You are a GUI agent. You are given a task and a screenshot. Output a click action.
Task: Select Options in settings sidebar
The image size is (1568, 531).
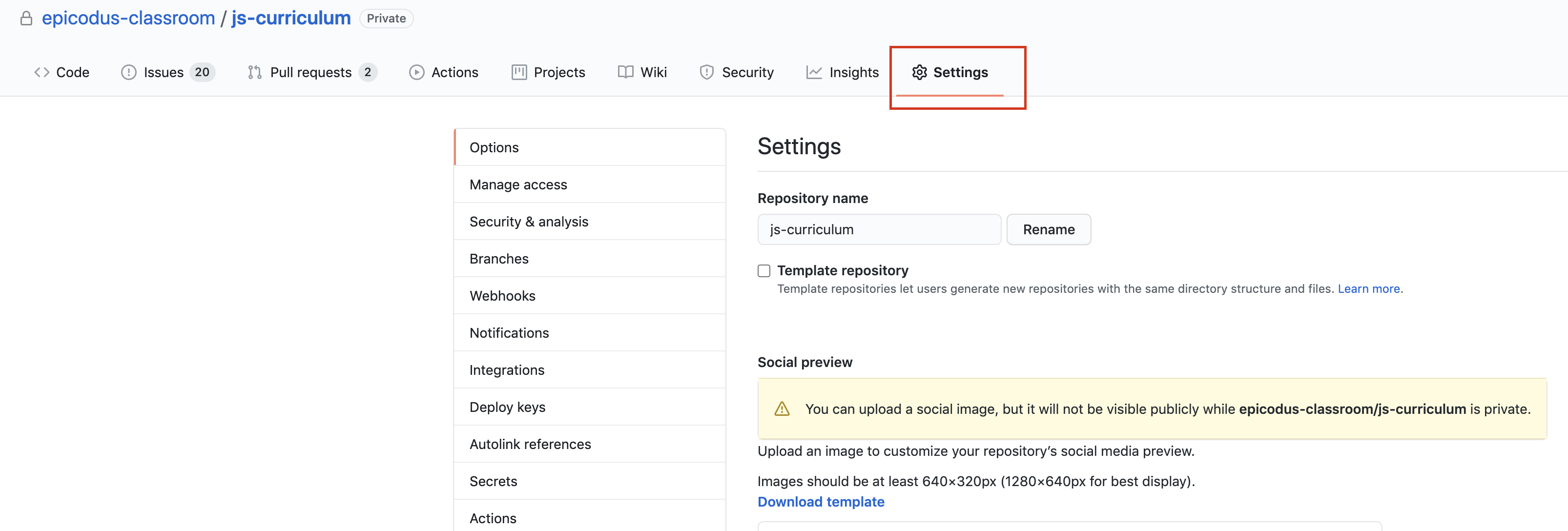point(589,147)
